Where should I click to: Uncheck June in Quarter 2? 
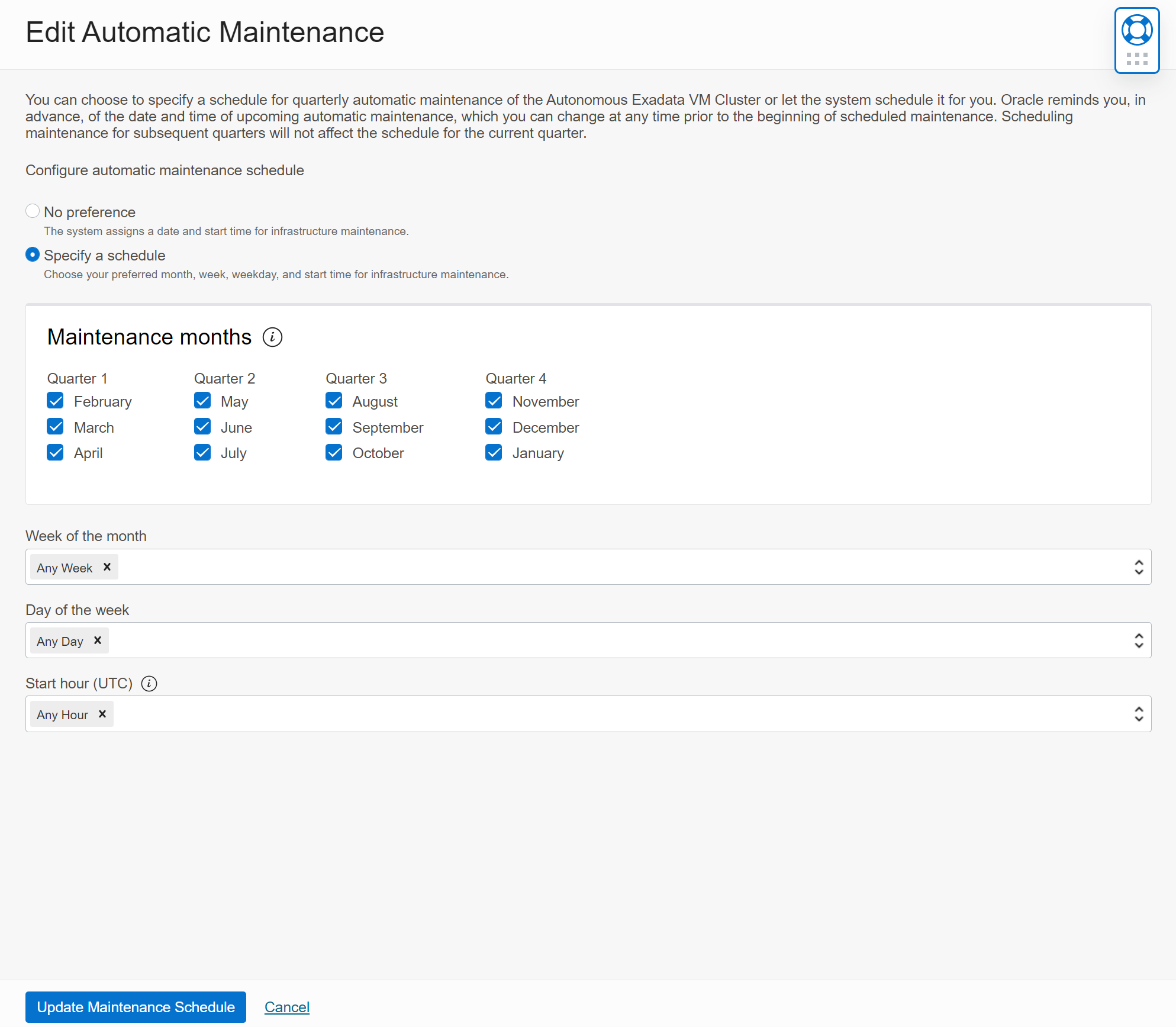202,426
